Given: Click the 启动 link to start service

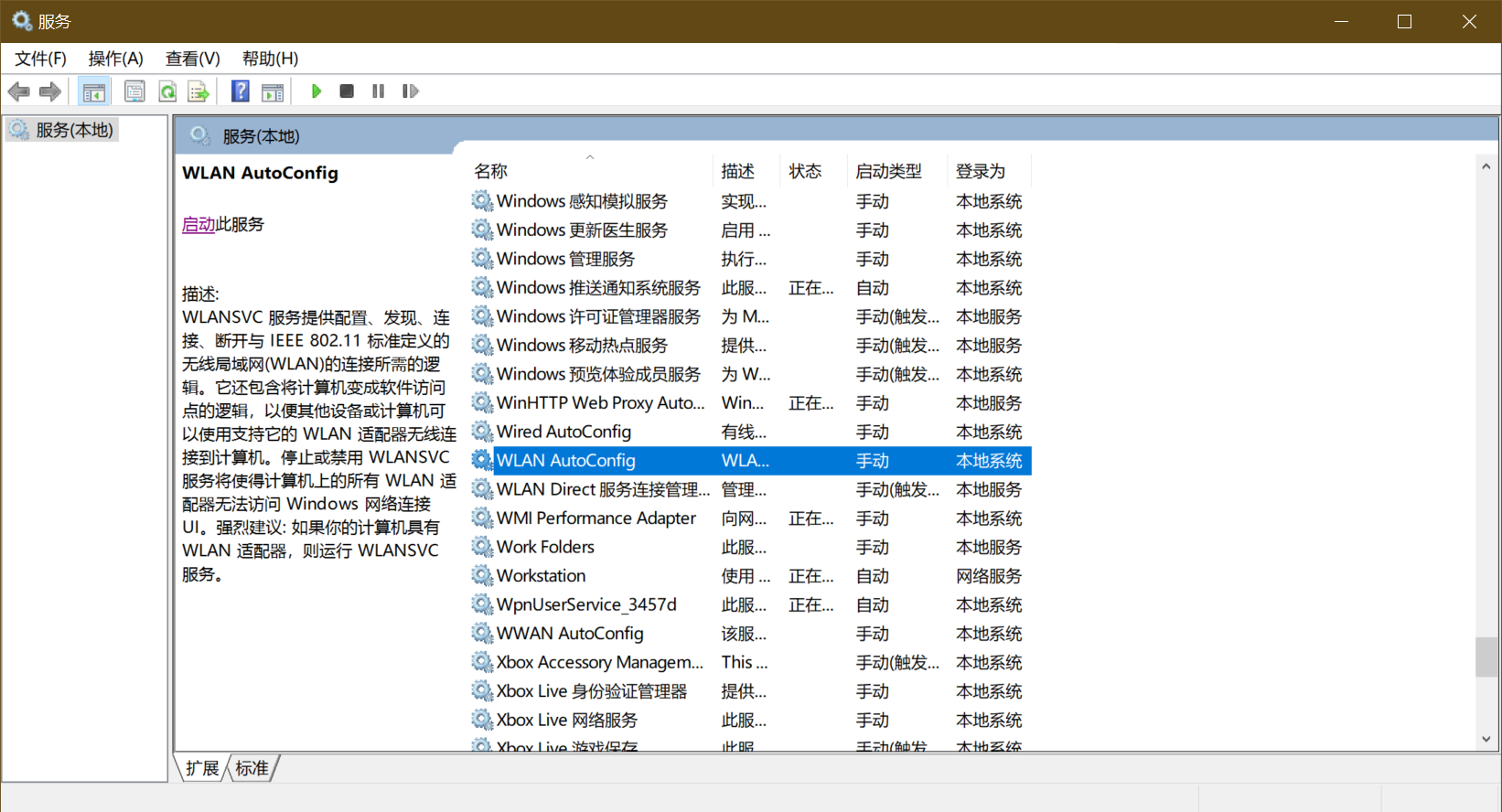Looking at the screenshot, I should tap(198, 224).
